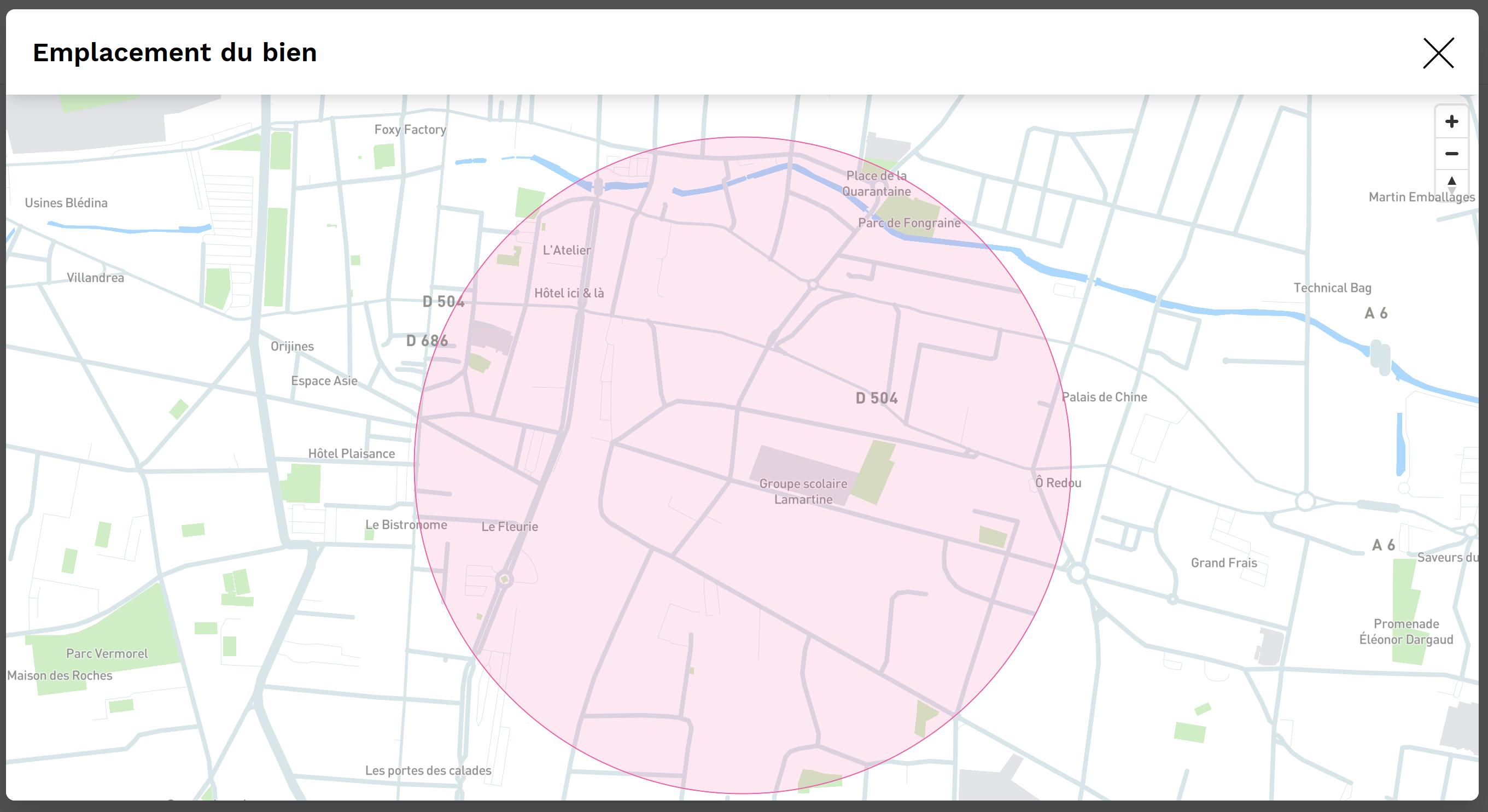This screenshot has width=1488, height=812.
Task: Click Les portes des calades label
Action: click(428, 770)
